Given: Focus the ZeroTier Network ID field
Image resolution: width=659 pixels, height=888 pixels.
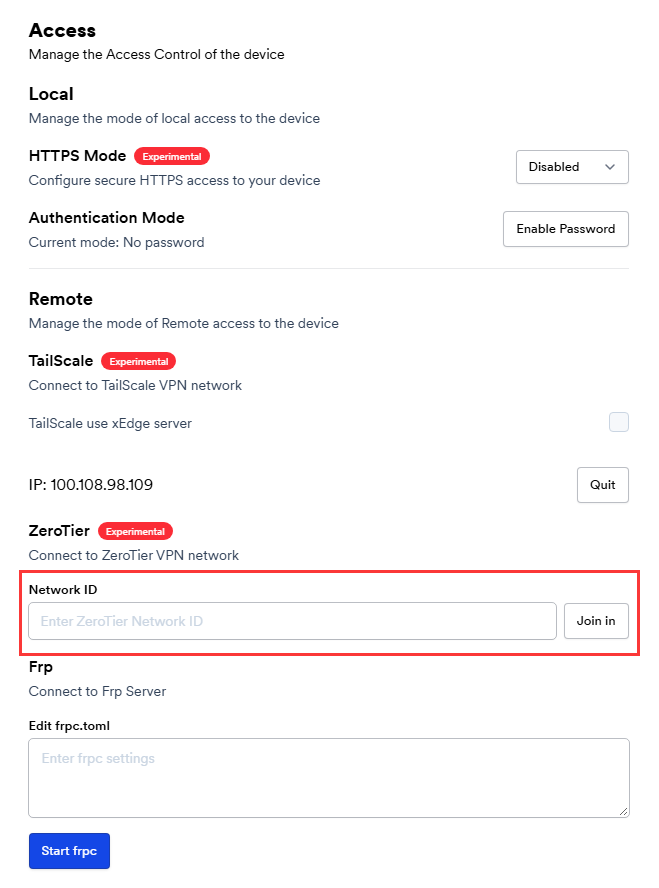Looking at the screenshot, I should point(292,621).
